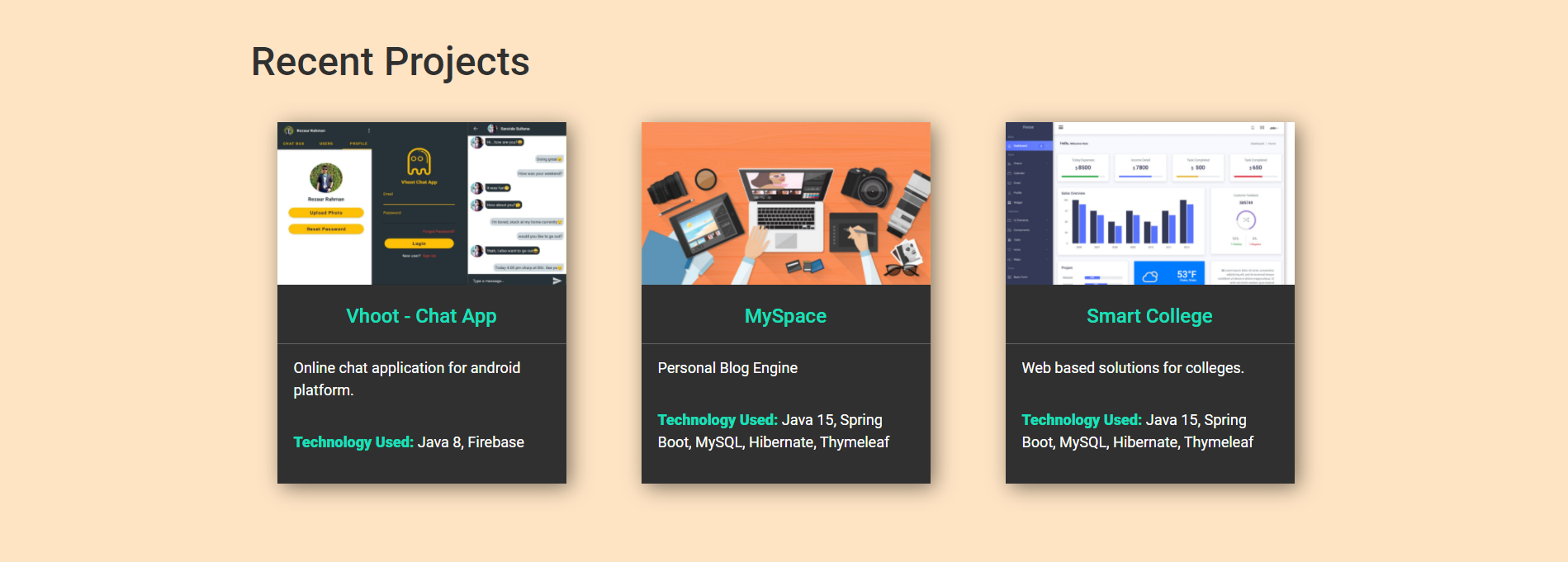Open the Smart College dashboard thumbnail
The width and height of the screenshot is (1568, 562).
click(x=1149, y=203)
